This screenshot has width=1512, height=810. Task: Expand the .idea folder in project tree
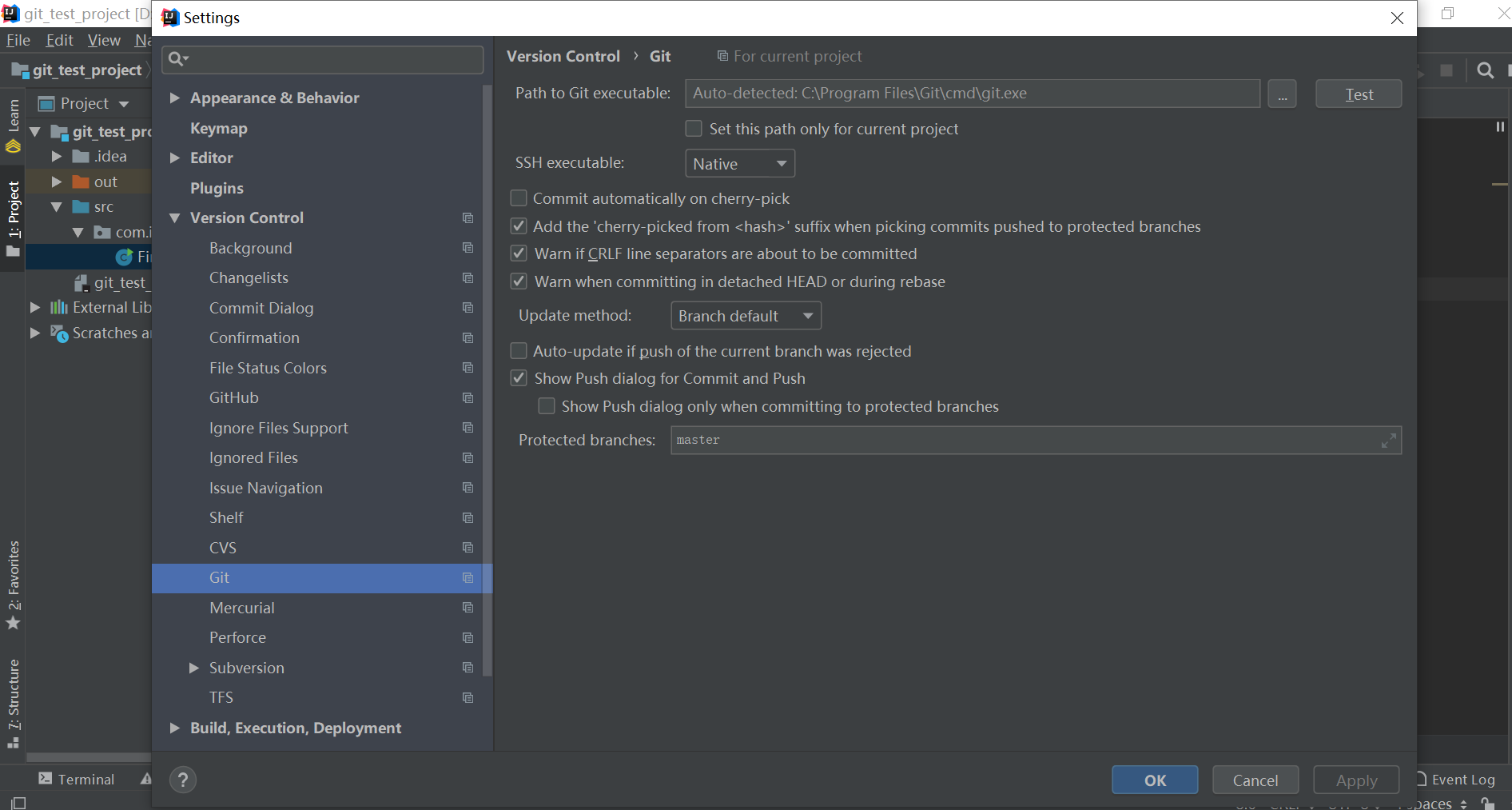56,156
